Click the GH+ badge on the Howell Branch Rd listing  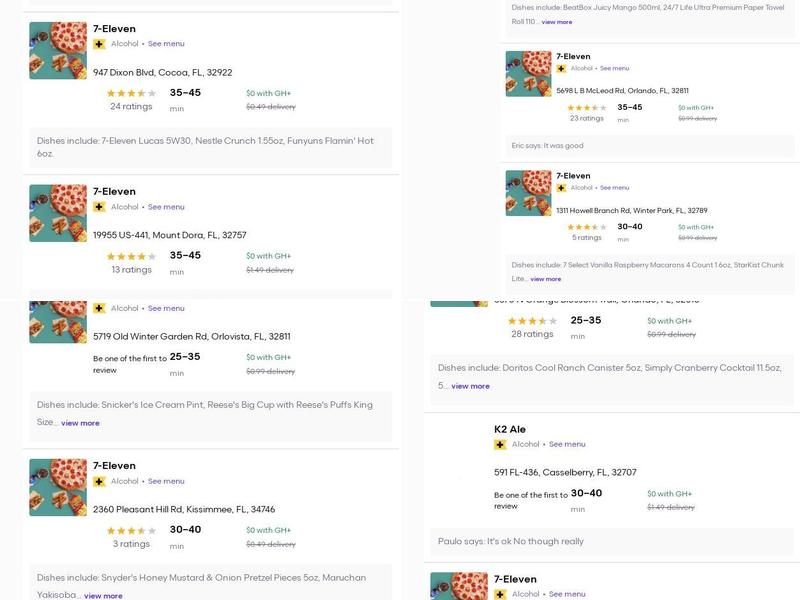(561, 188)
